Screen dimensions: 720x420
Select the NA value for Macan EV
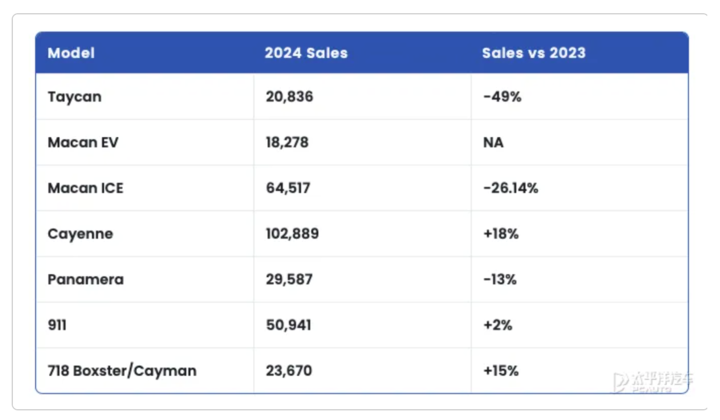493,142
